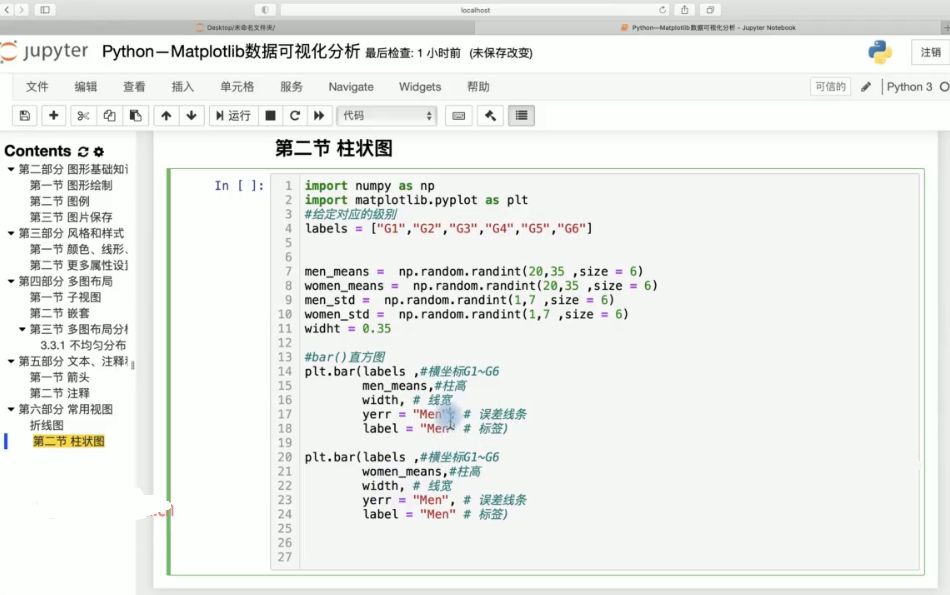Open the Widgets menu
Viewport: 950px width, 595px height.
pos(420,87)
